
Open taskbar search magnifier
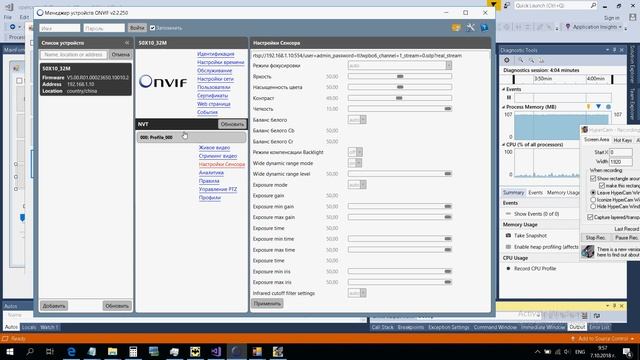[30, 351]
